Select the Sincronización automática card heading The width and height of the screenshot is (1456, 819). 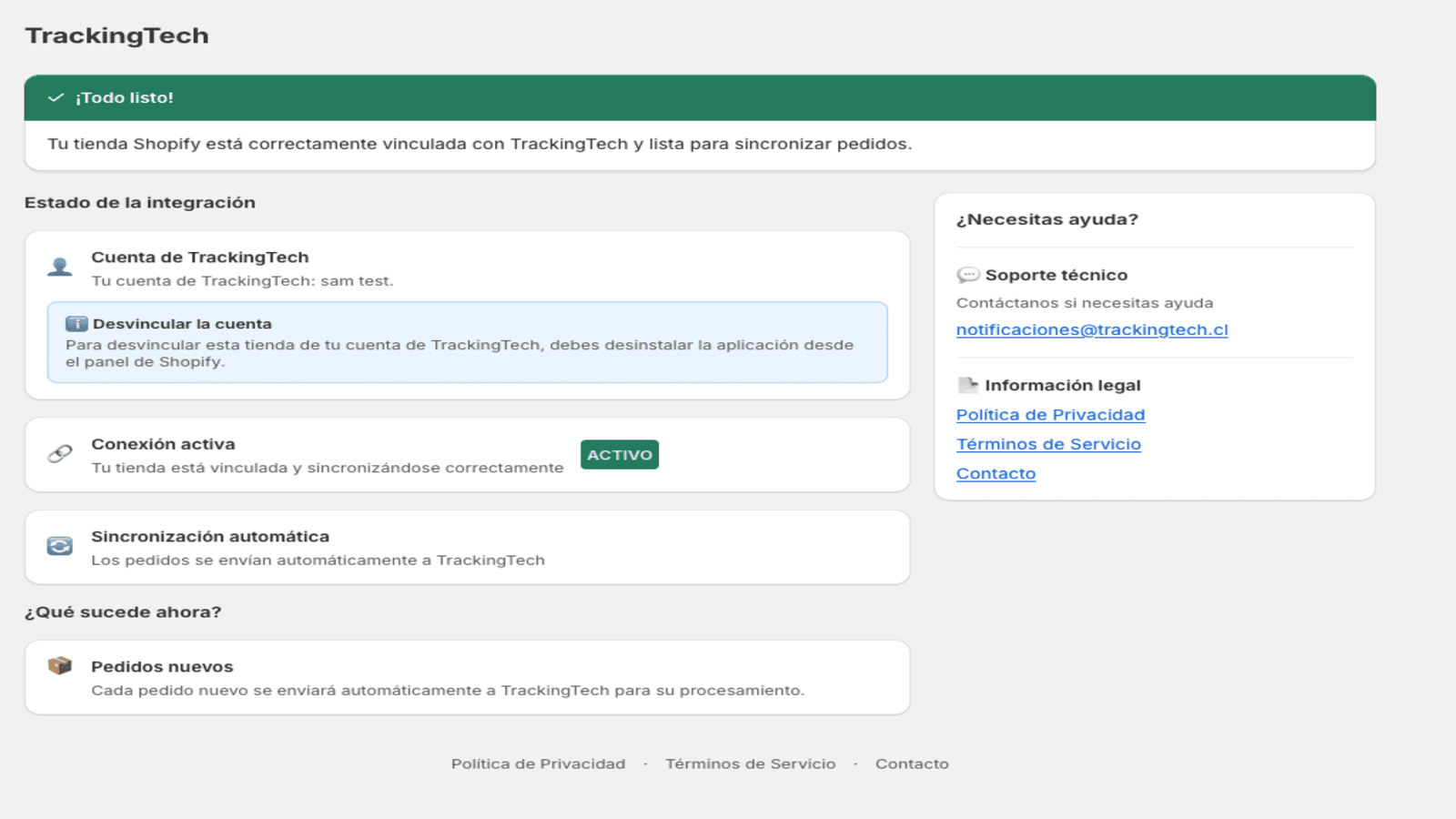tap(210, 537)
